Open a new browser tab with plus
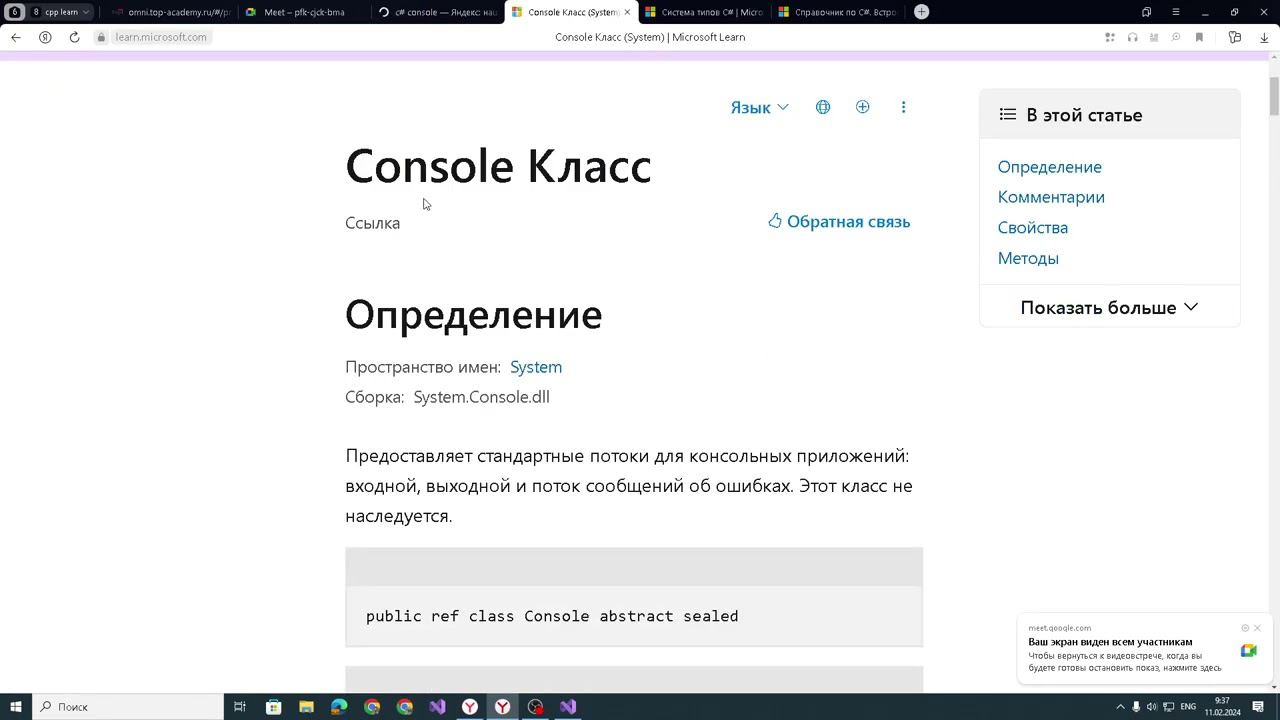This screenshot has width=1280, height=720. pyautogui.click(x=921, y=12)
